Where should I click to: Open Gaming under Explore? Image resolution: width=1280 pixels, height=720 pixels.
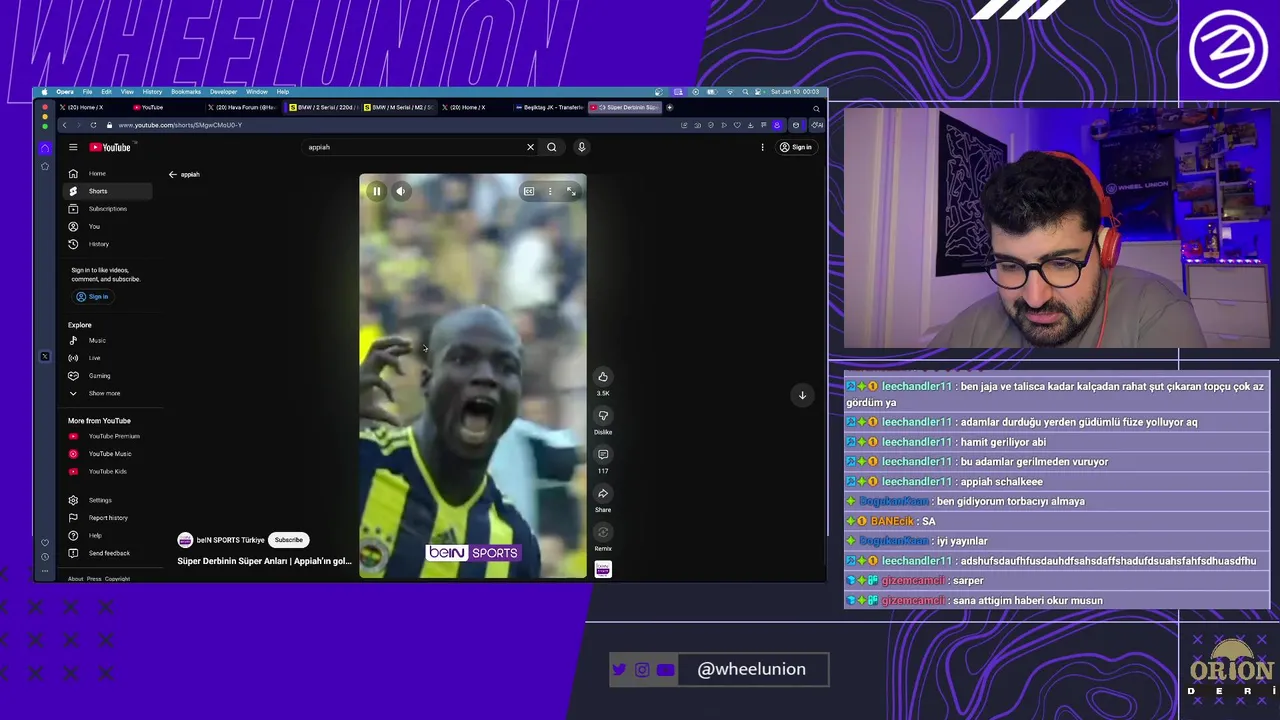click(106, 376)
